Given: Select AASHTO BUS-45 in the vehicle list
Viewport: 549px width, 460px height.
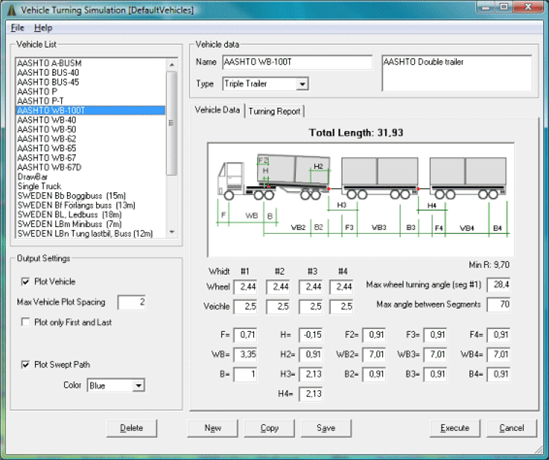Looking at the screenshot, I should pyautogui.click(x=91, y=82).
